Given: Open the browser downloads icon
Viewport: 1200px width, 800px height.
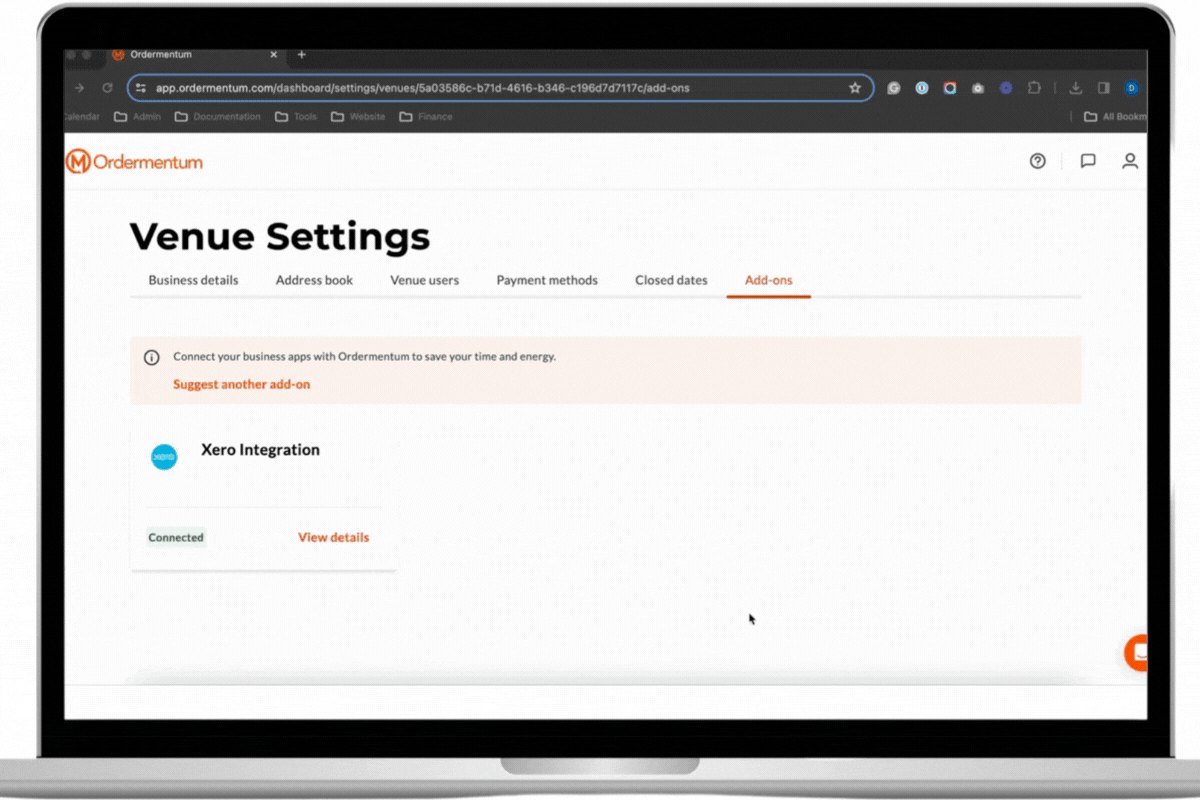Looking at the screenshot, I should [1076, 88].
